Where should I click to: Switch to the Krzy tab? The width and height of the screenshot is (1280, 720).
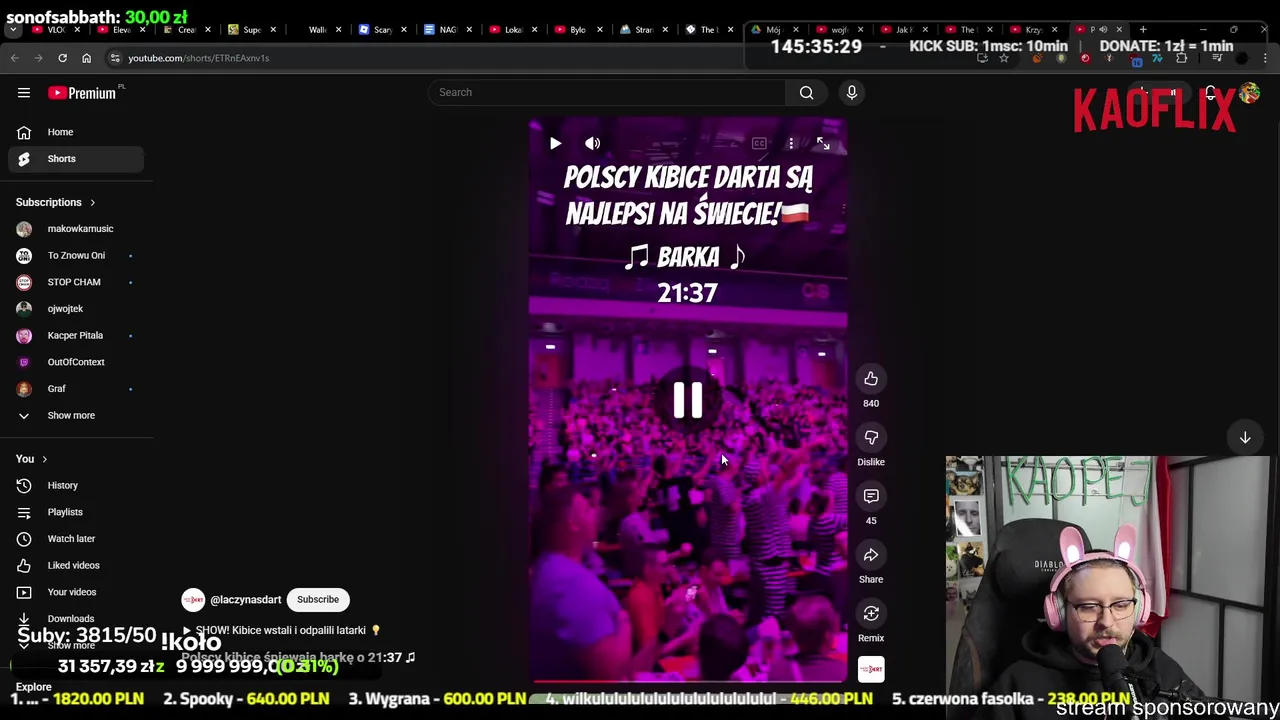pos(1033,30)
